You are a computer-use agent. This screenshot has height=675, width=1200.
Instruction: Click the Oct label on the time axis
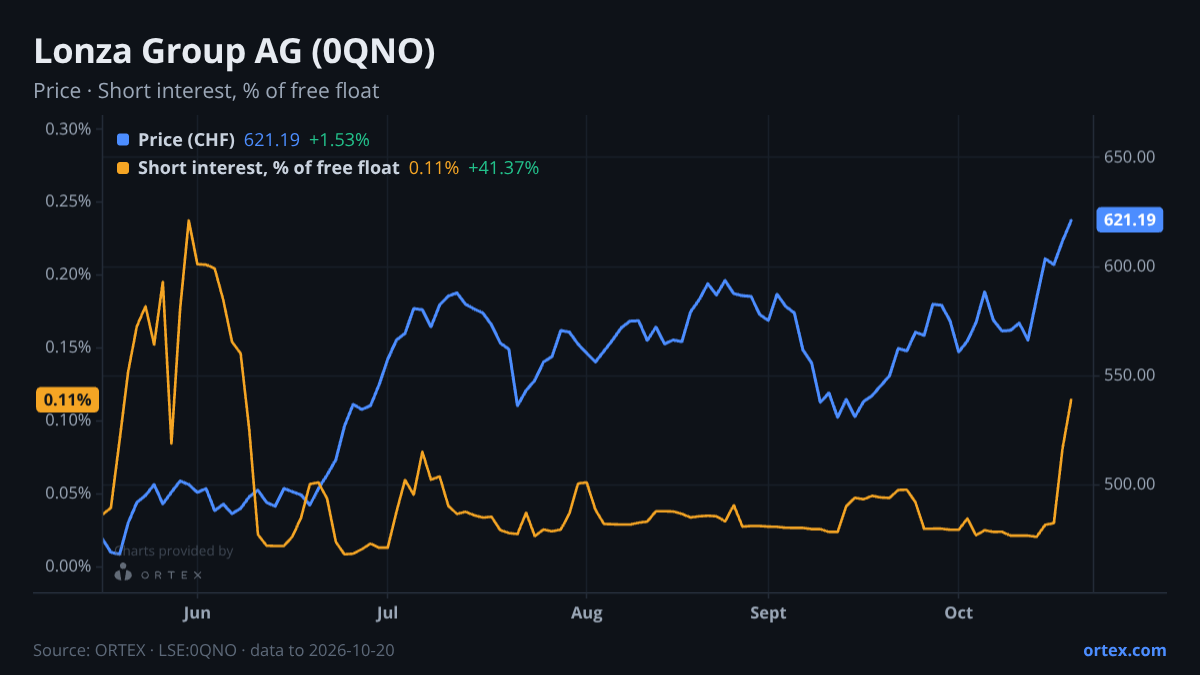[958, 613]
